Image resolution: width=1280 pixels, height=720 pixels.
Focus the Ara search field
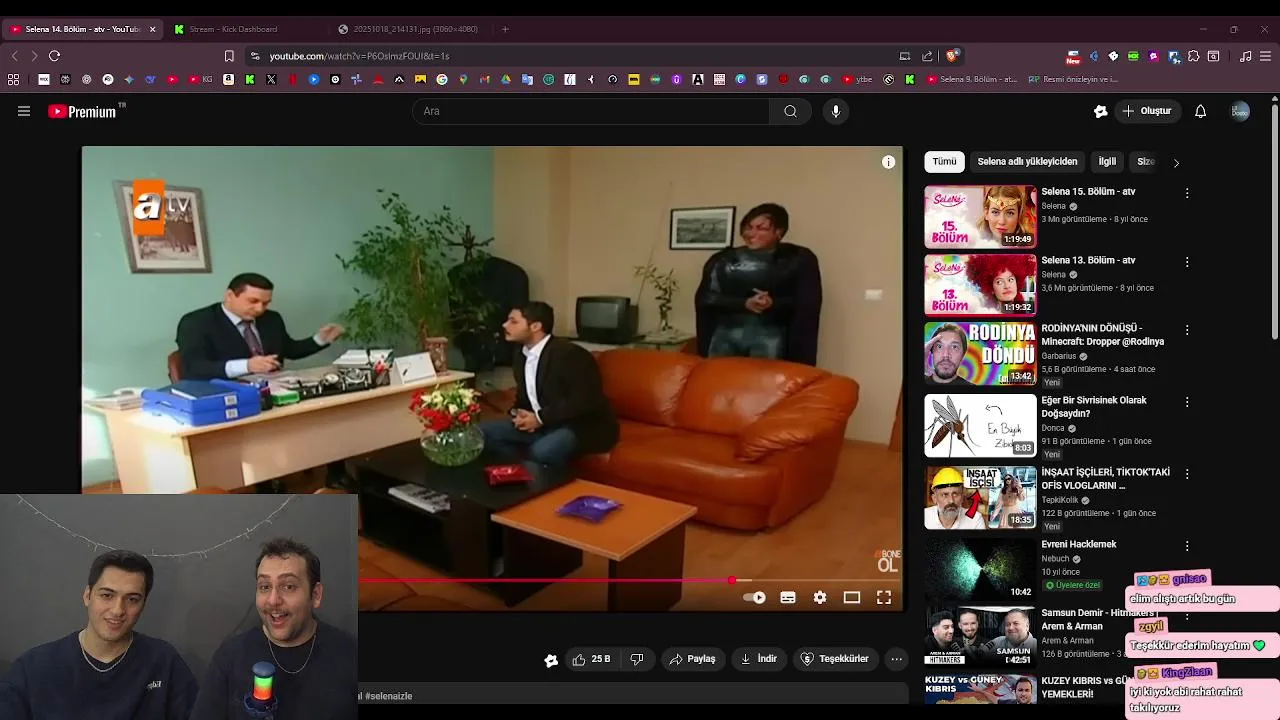(590, 111)
